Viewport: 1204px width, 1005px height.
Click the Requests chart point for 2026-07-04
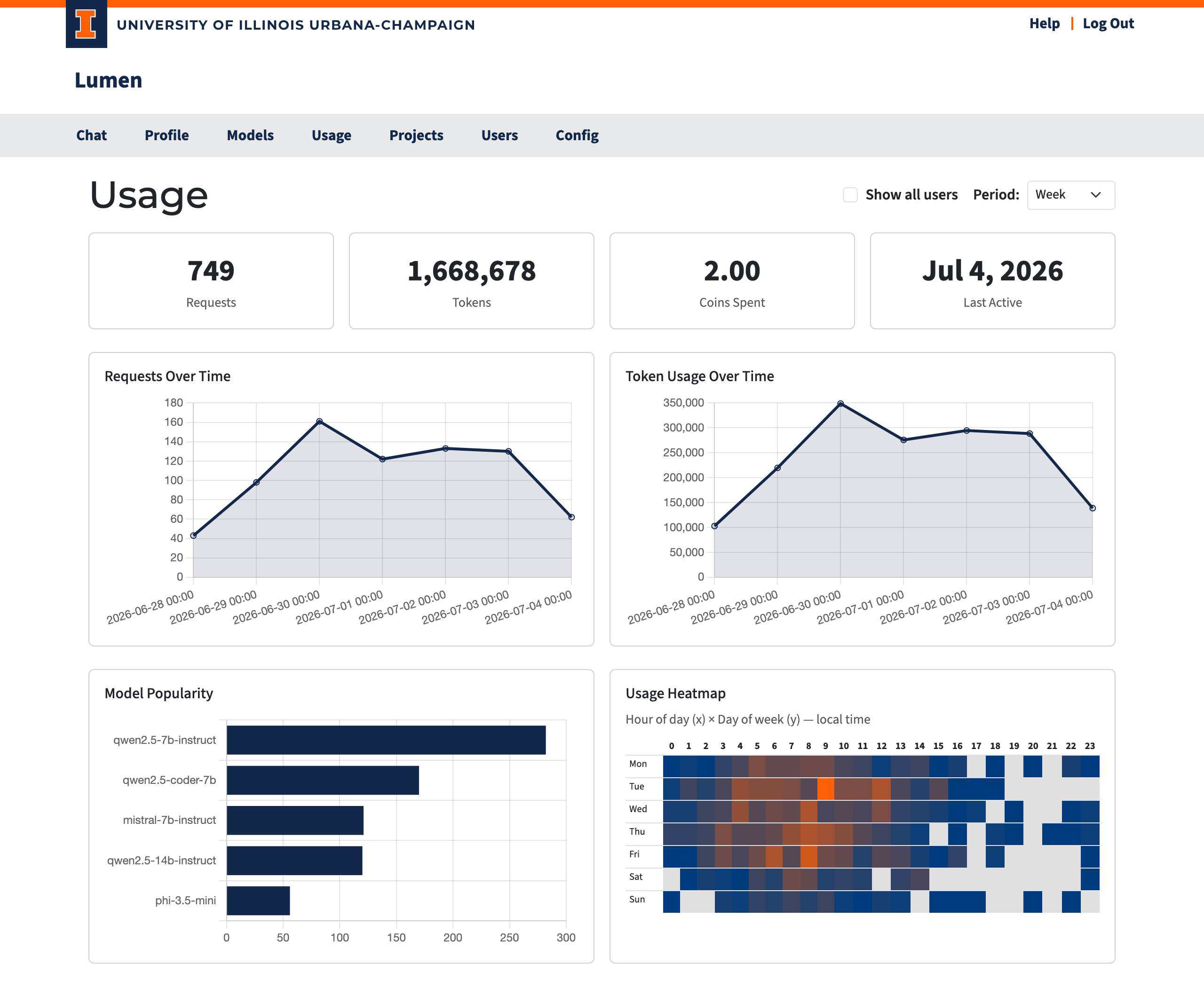click(x=571, y=518)
